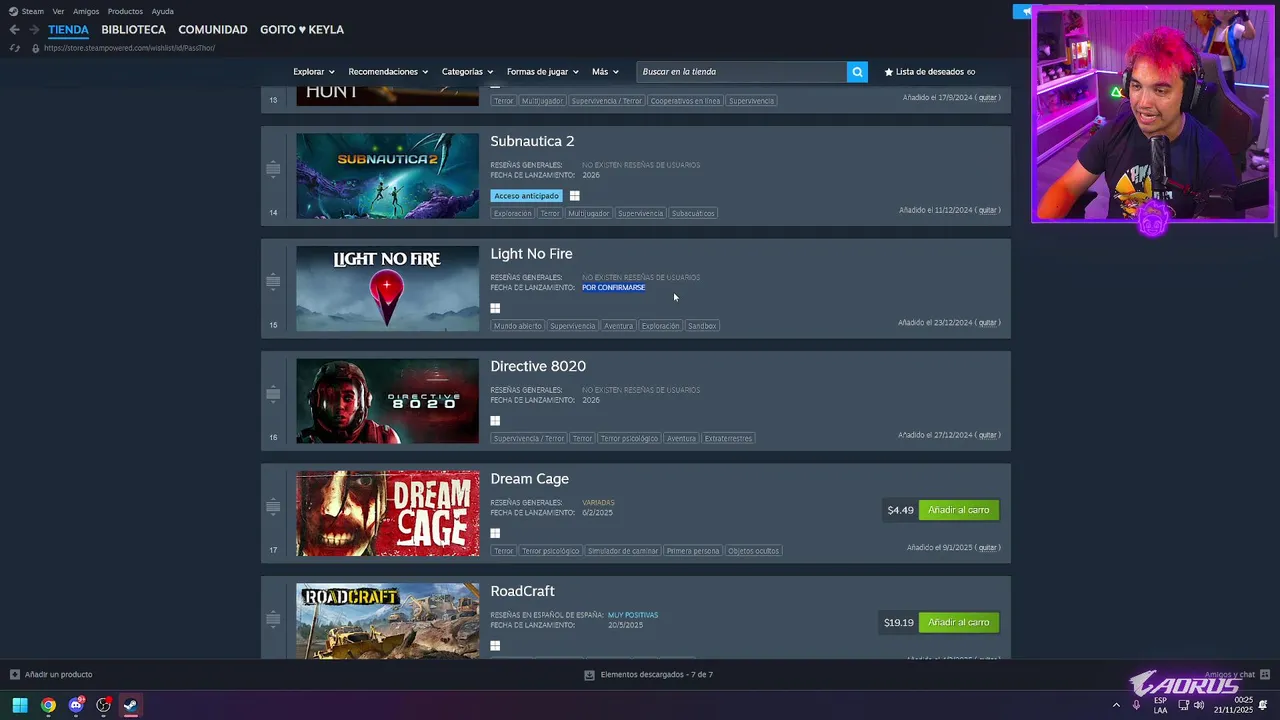This screenshot has width=1280, height=720.
Task: Grab the reorder handle of Light No Fire
Action: (273, 282)
